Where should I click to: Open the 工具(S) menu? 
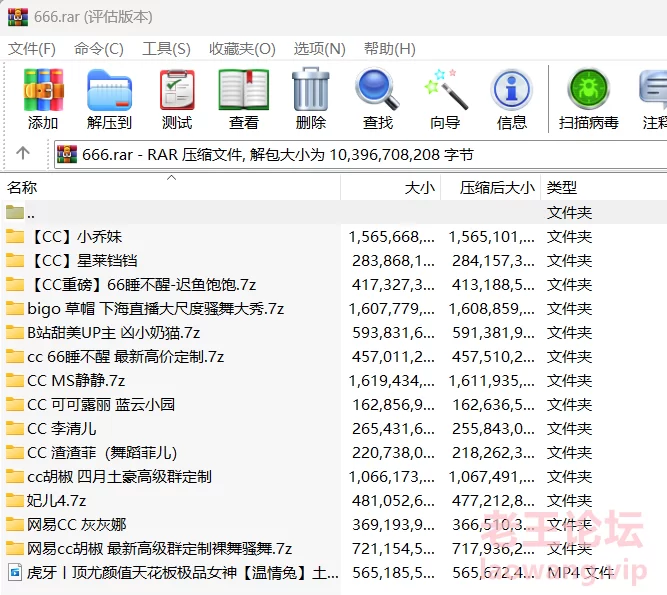coord(166,49)
